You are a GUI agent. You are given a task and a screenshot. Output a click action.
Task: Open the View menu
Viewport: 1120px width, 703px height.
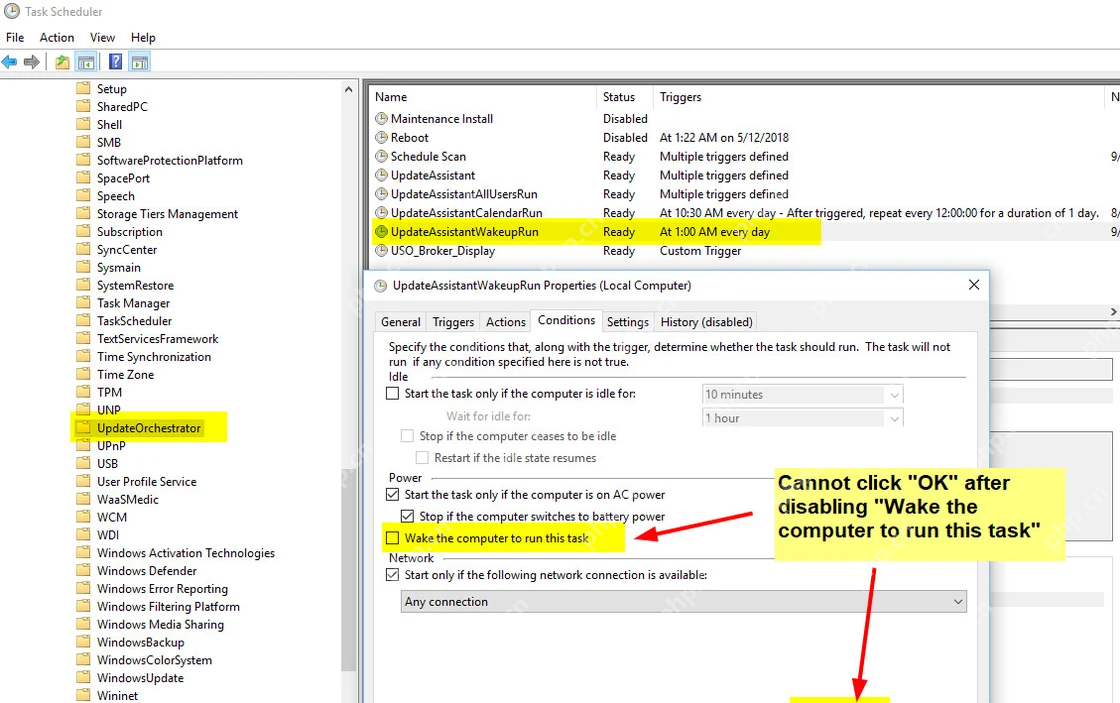(x=102, y=37)
